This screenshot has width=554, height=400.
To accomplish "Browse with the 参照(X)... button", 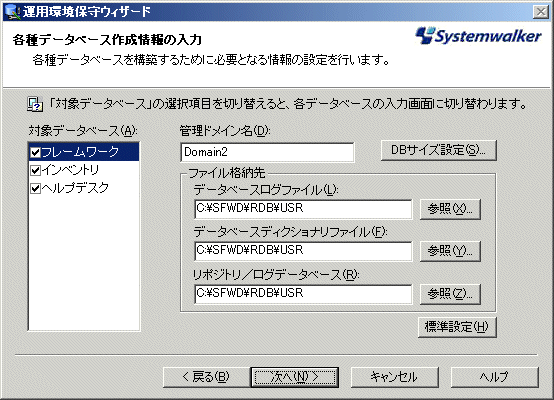I will [450, 209].
